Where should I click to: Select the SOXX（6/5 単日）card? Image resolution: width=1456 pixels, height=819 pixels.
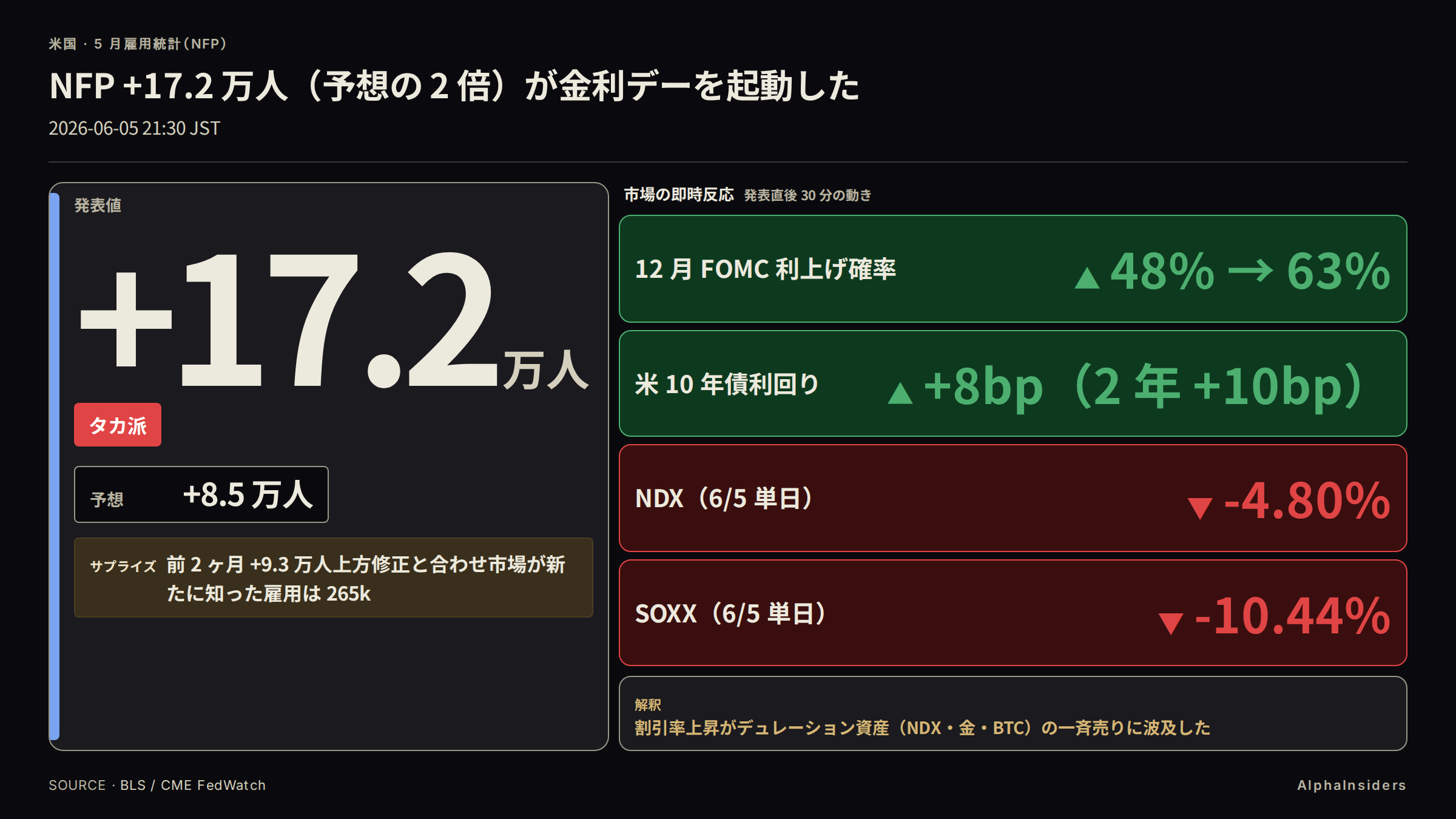pos(1013,613)
